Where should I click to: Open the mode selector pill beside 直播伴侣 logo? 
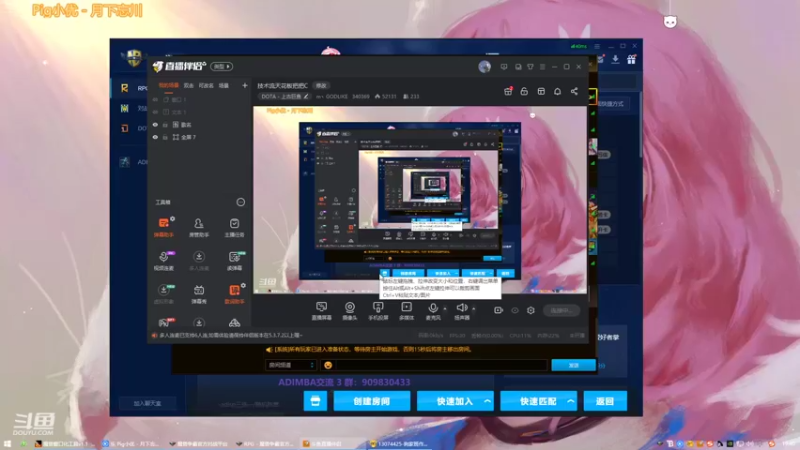pyautogui.click(x=221, y=66)
